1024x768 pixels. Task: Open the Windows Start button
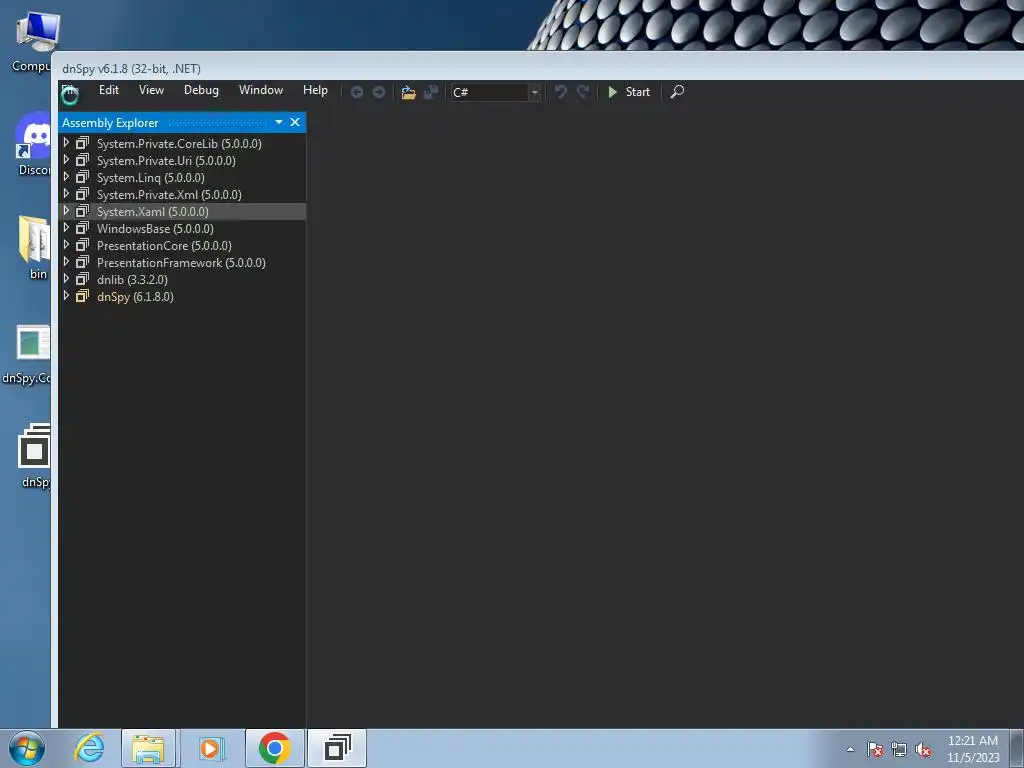click(27, 748)
